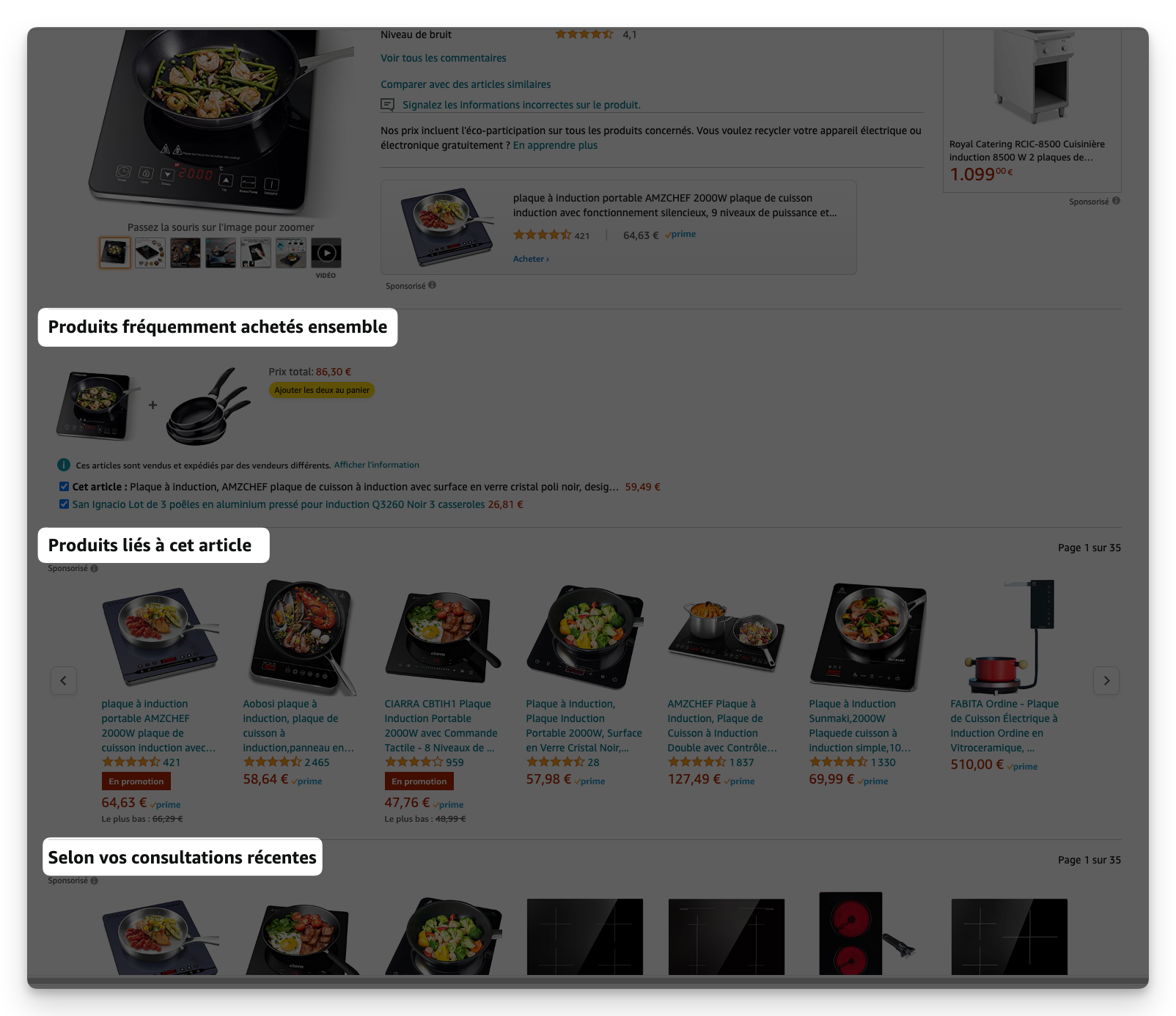Uncheck the 'Cet article' checkbox
This screenshot has width=1176, height=1016.
pyautogui.click(x=64, y=486)
